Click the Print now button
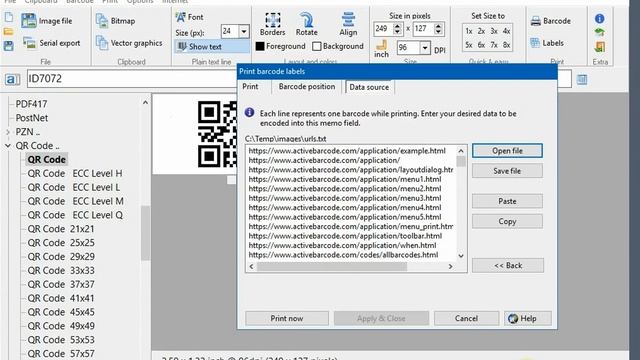The width and height of the screenshot is (640, 360). [x=287, y=318]
